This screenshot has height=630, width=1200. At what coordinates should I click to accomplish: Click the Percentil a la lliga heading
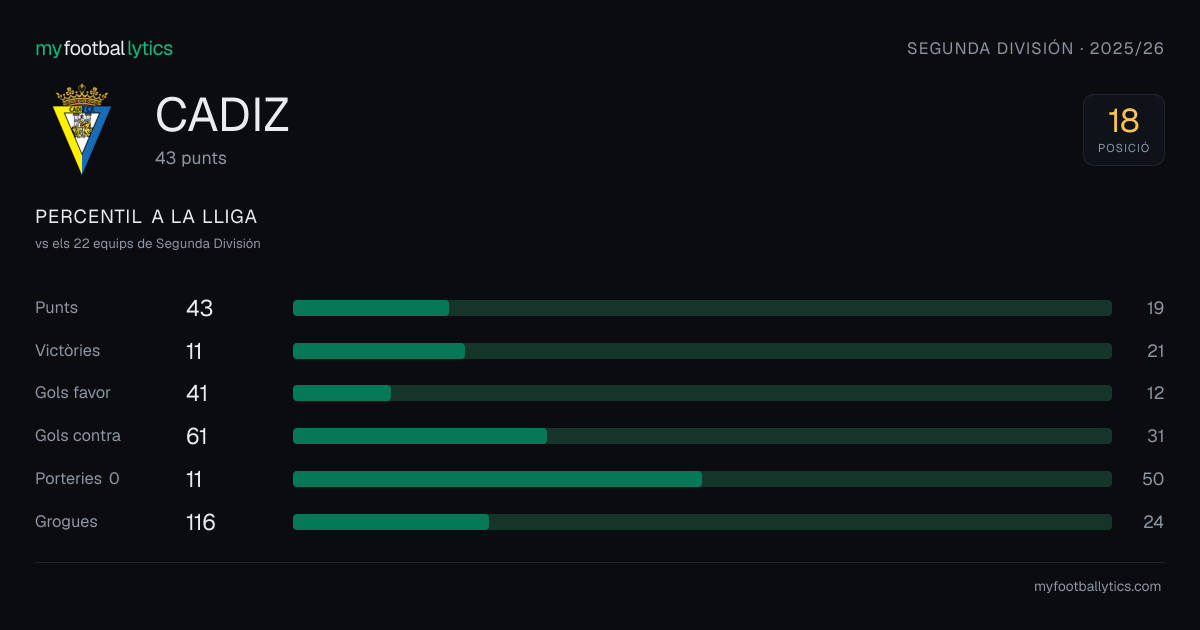pos(146,217)
